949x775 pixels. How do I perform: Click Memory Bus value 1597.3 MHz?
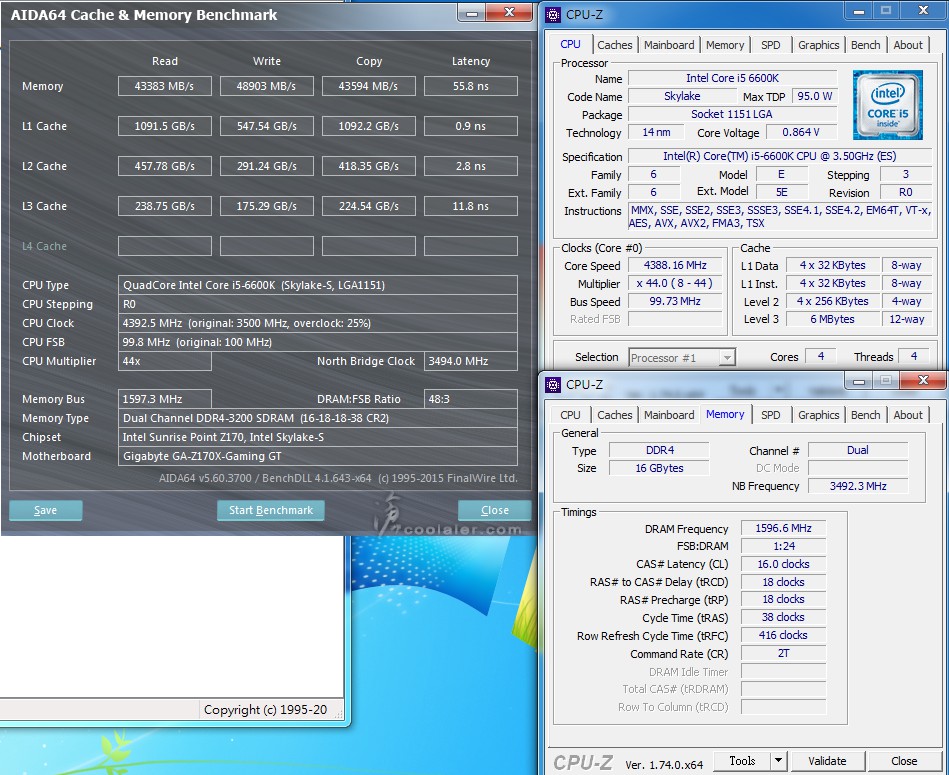click(165, 399)
